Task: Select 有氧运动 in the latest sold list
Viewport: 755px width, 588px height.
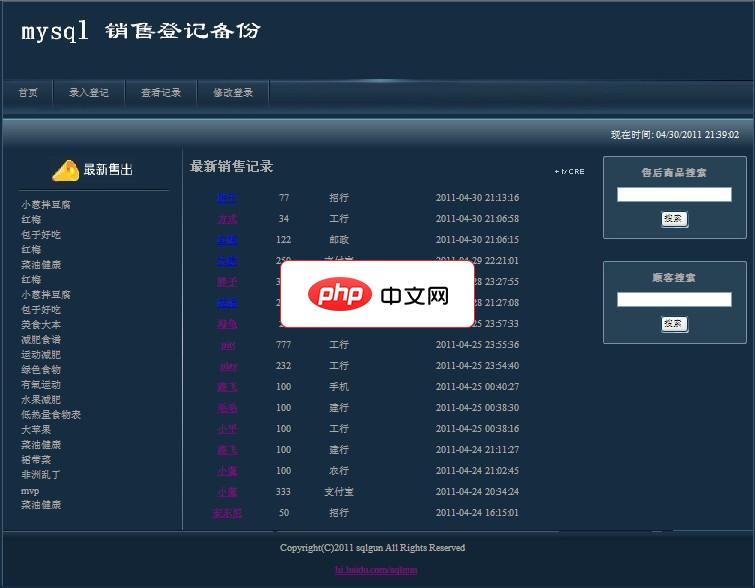Action: pos(41,384)
